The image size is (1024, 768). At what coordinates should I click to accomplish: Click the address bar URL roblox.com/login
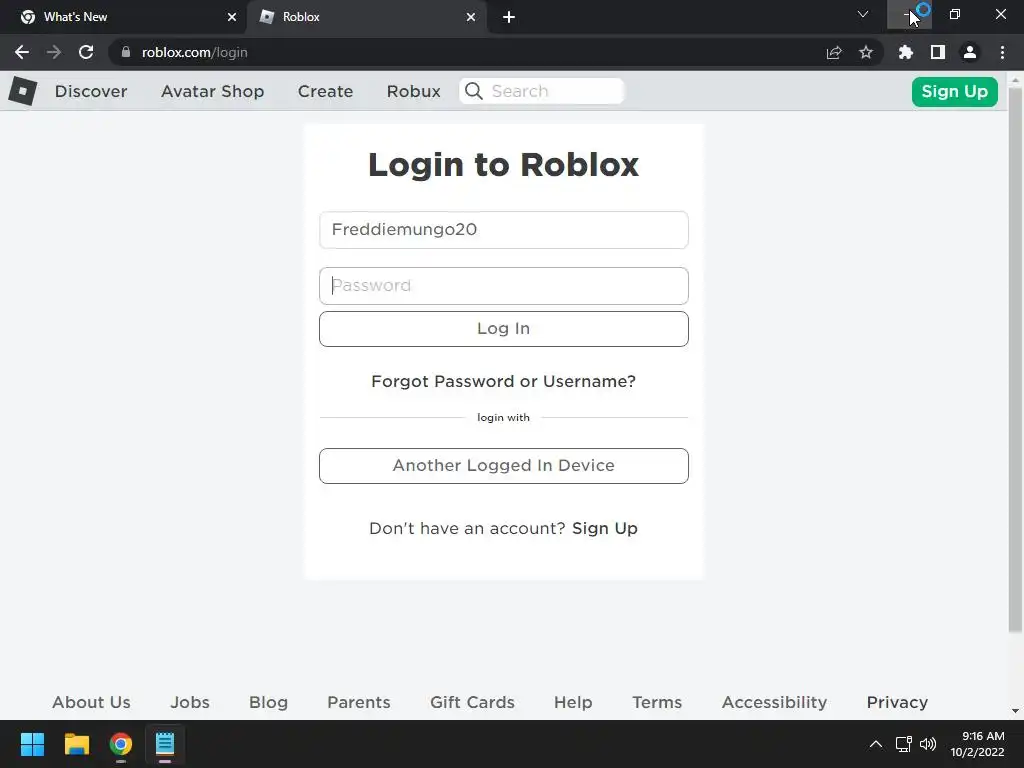pyautogui.click(x=195, y=52)
